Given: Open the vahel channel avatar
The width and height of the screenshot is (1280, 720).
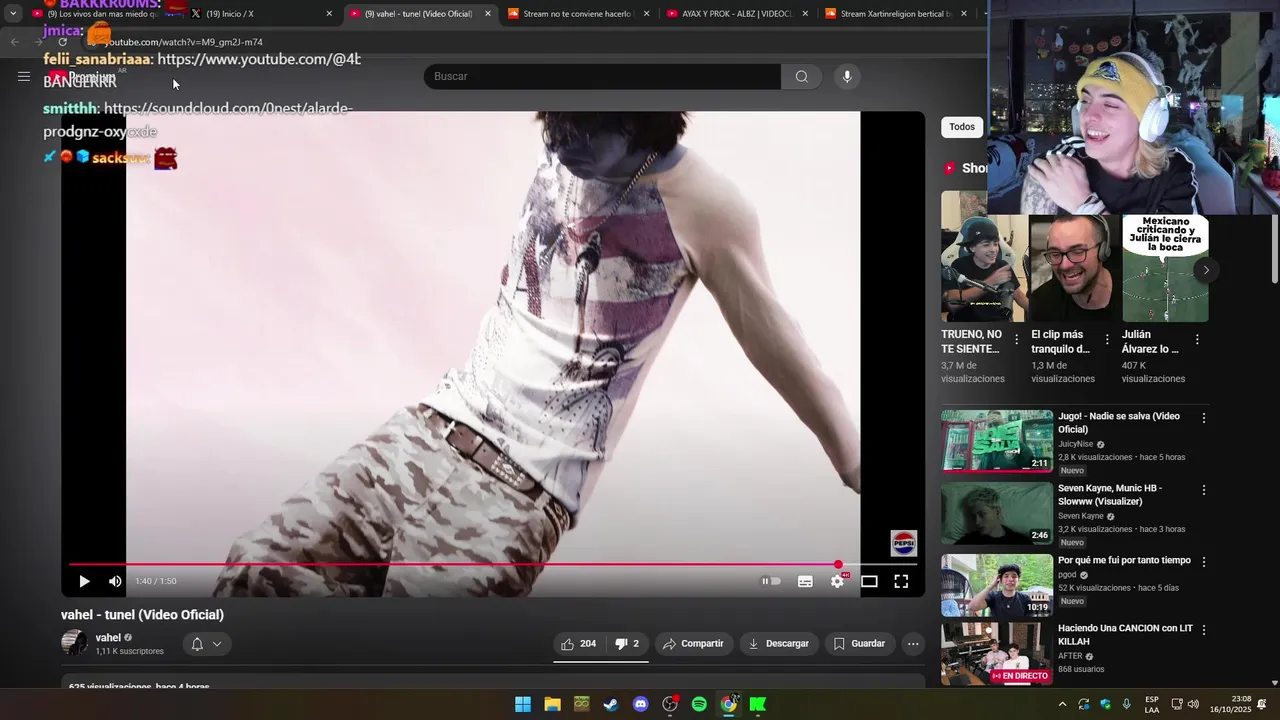Looking at the screenshot, I should (74, 643).
